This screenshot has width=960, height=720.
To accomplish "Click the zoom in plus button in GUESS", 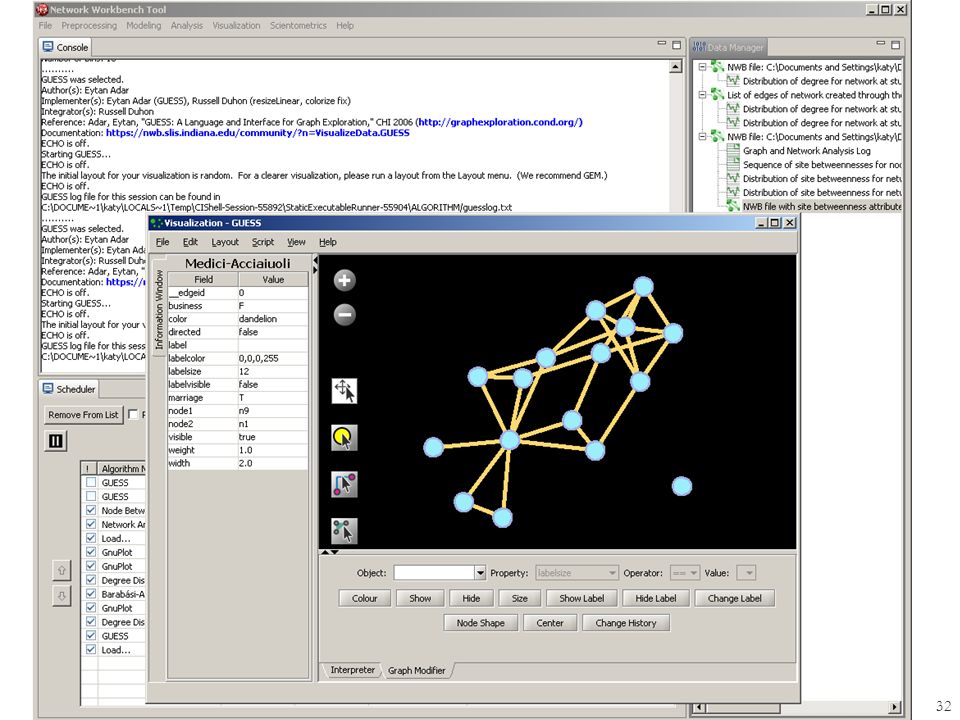I will pyautogui.click(x=345, y=280).
